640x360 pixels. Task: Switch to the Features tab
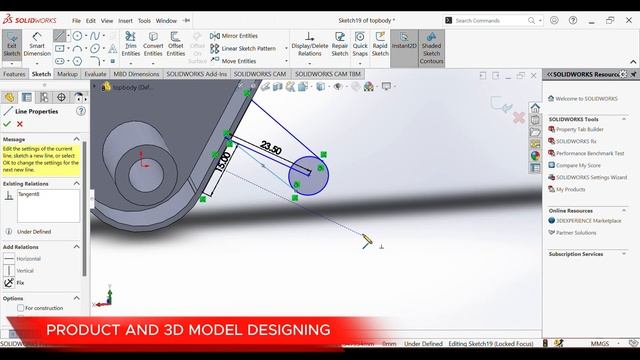[14, 74]
